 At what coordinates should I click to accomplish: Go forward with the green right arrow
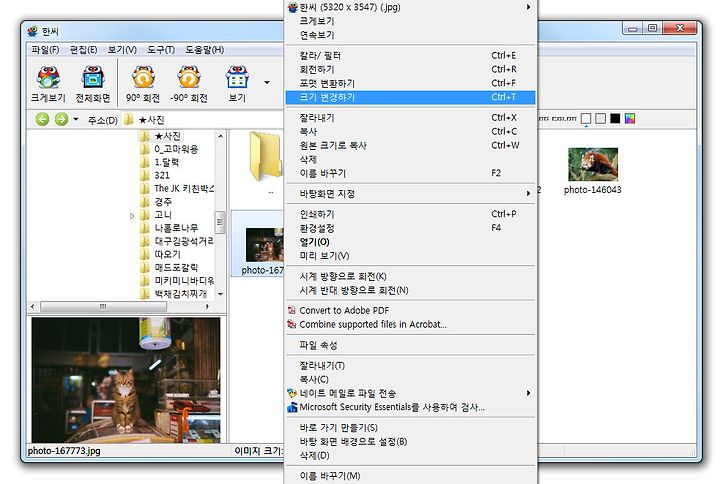point(61,119)
